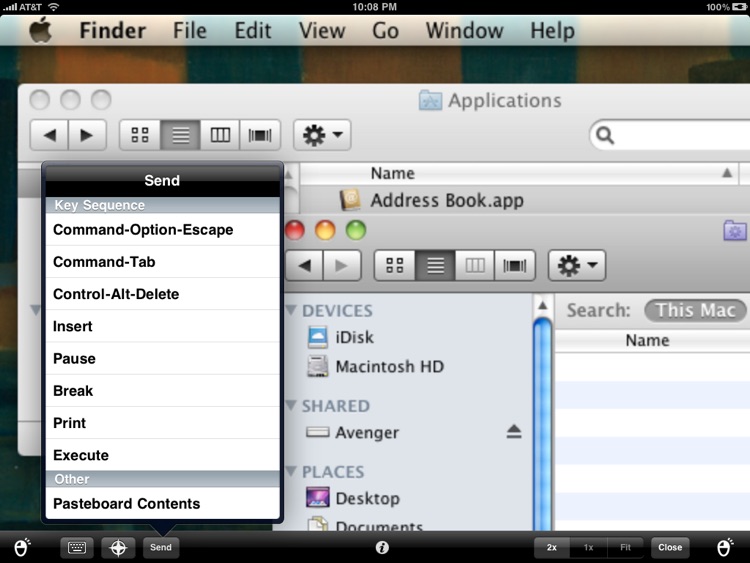The height and width of the screenshot is (563, 750).
Task: Select Address Book.app in the list
Action: [447, 200]
